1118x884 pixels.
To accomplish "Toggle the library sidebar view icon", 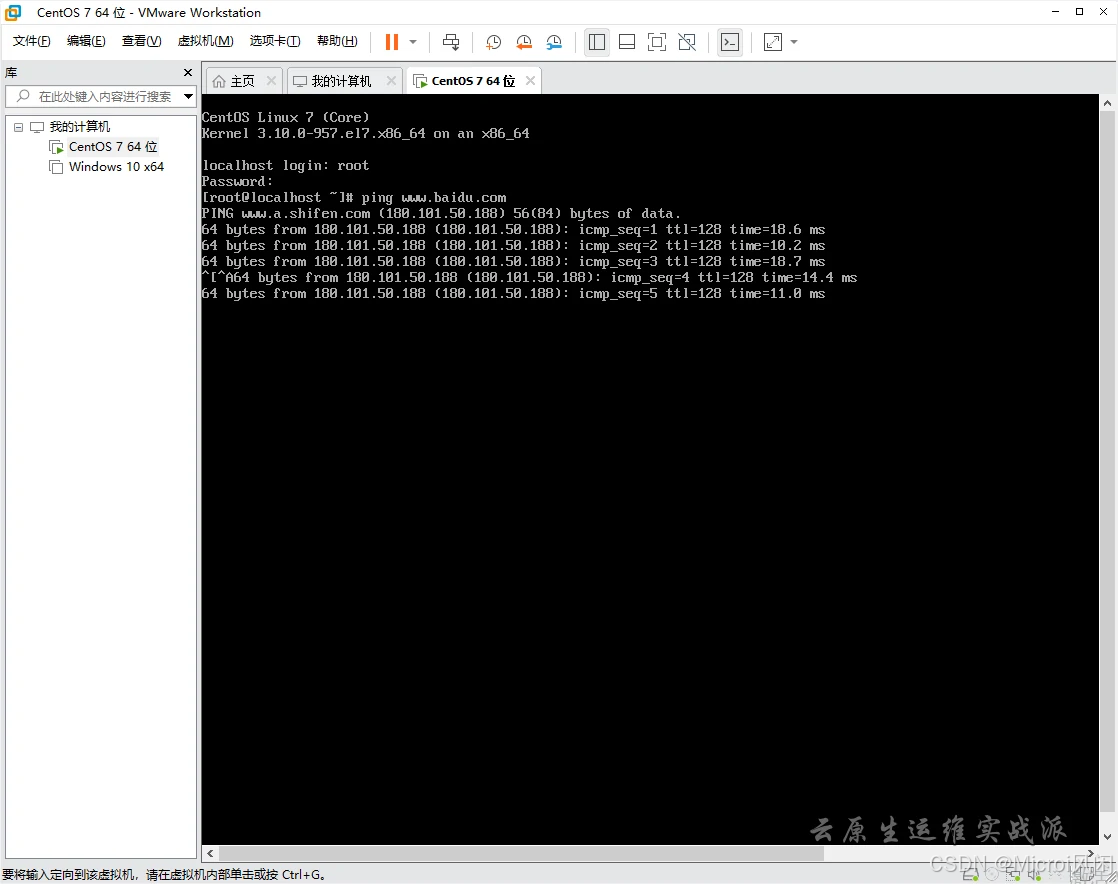I will (x=597, y=42).
